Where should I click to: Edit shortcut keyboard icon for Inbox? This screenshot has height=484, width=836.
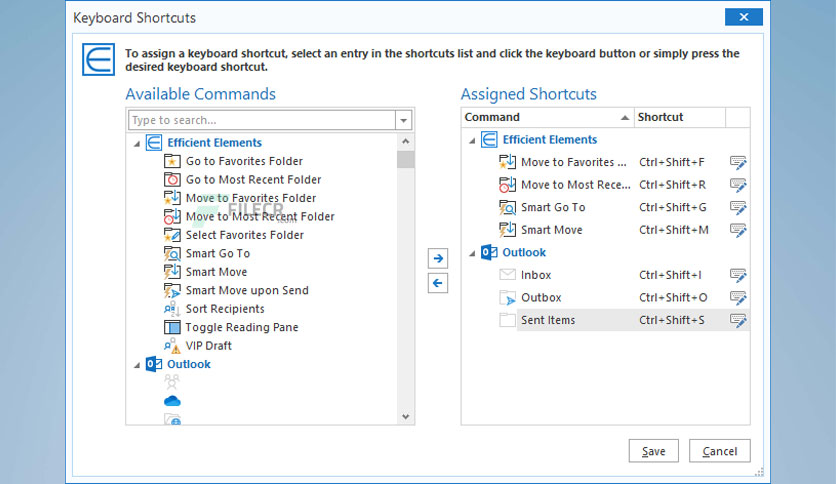(x=738, y=275)
